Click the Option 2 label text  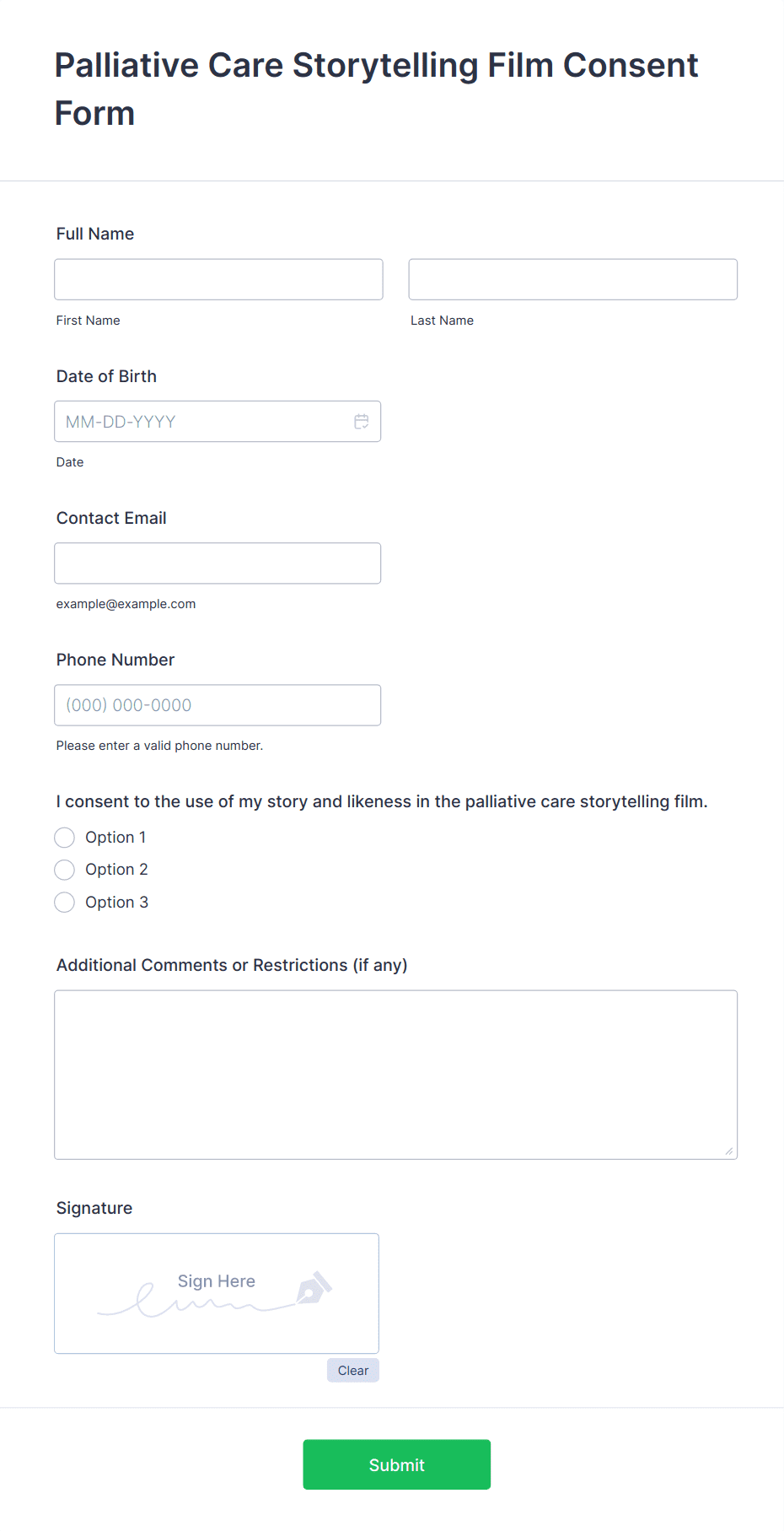tap(116, 870)
